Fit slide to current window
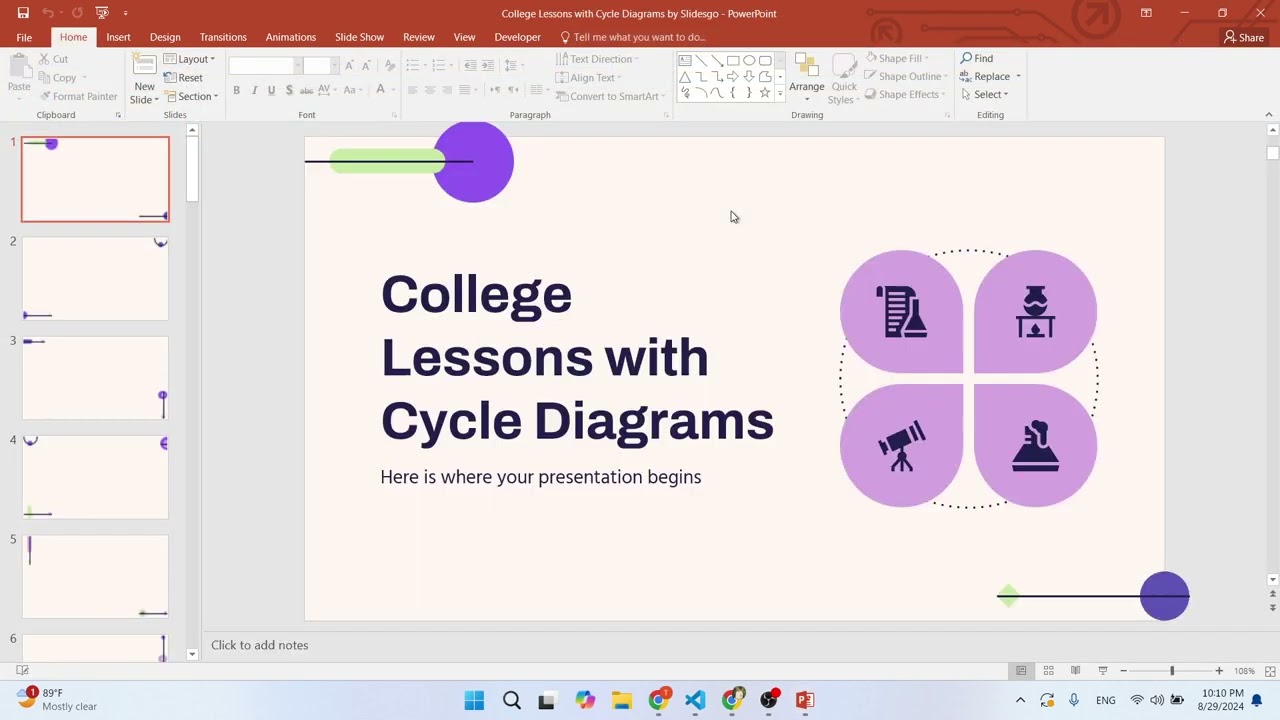The image size is (1280, 720). coord(1271,671)
